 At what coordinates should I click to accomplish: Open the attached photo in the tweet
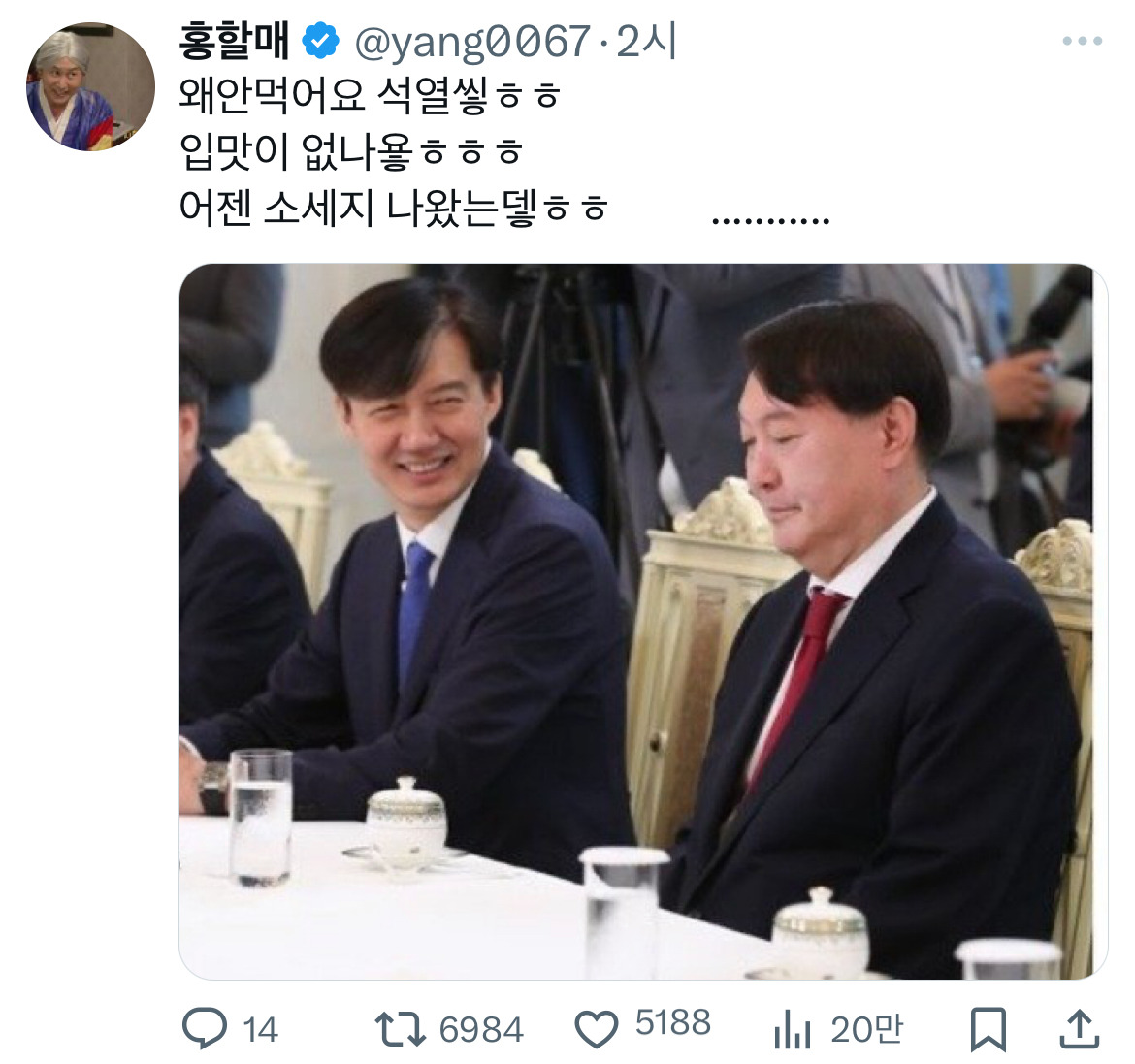click(642, 621)
